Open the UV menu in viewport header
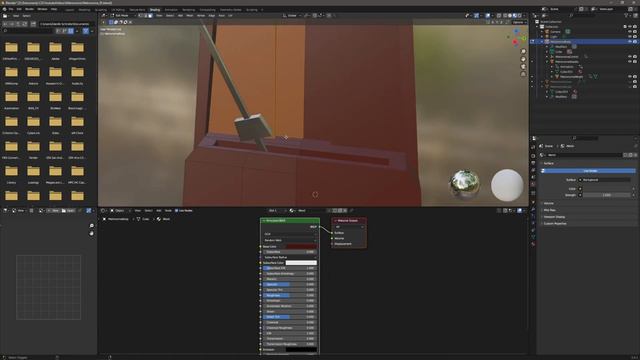This screenshot has width=640, height=360. pos(230,16)
